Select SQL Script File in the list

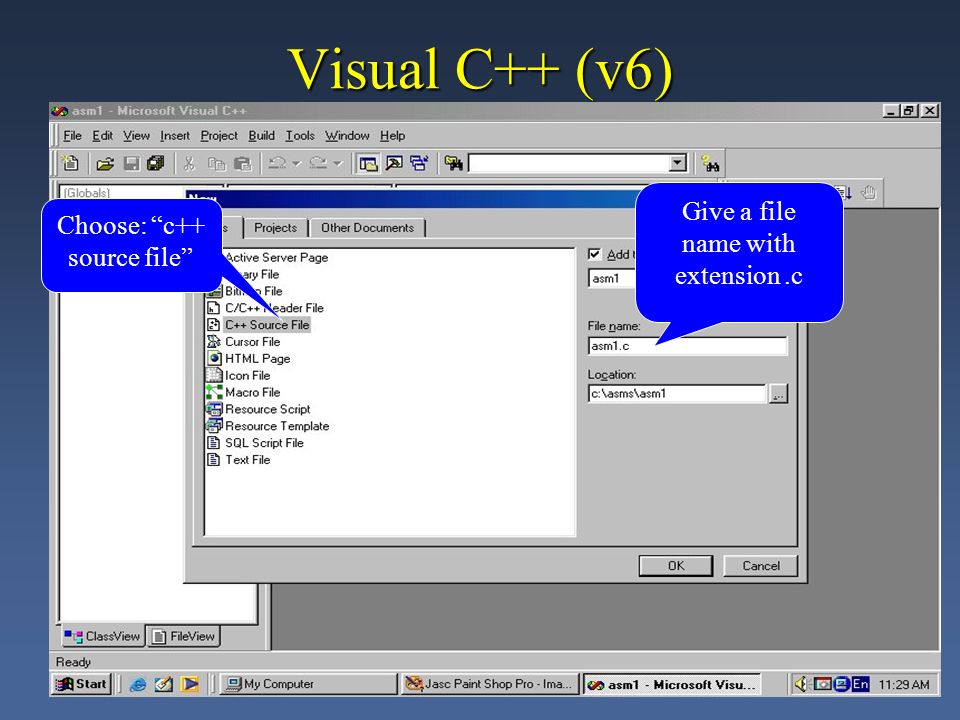point(264,443)
